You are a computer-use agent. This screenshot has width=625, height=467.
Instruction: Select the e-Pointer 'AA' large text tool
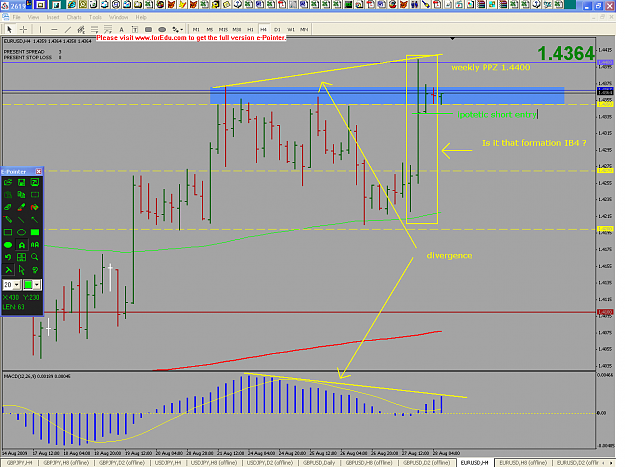pyautogui.click(x=35, y=245)
